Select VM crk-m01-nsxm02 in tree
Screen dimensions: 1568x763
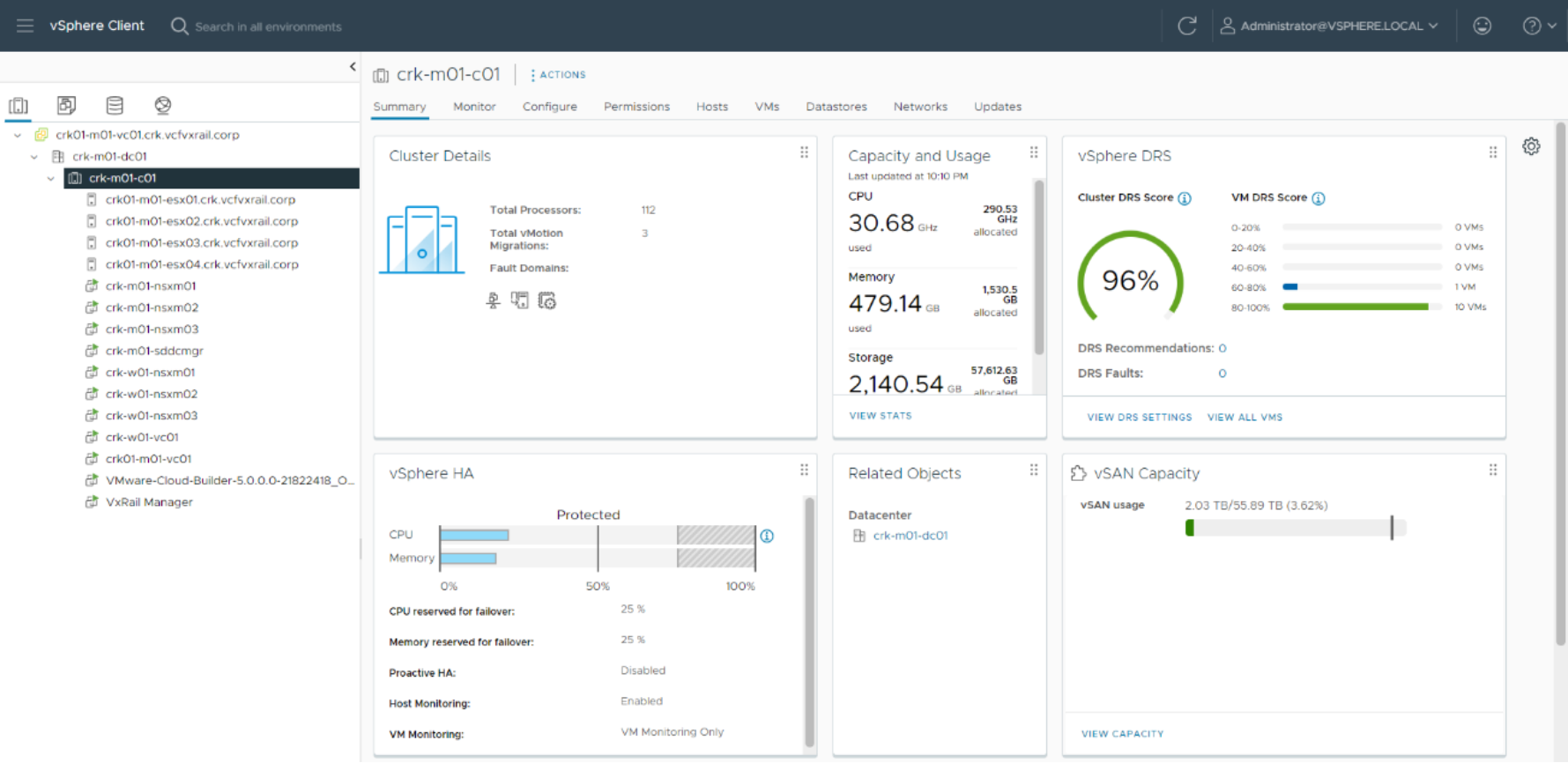coord(152,307)
